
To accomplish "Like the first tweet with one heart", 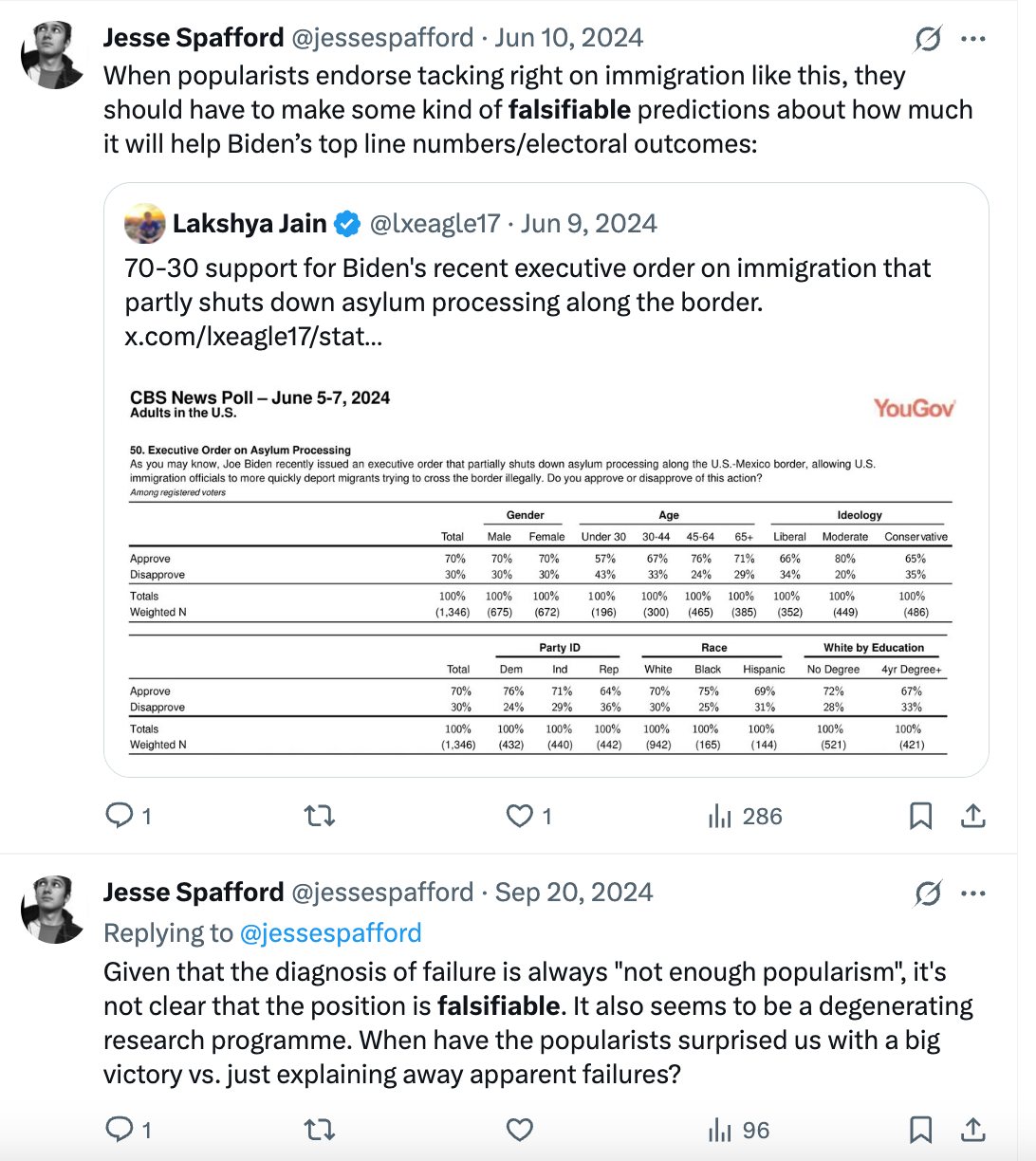I will [520, 816].
